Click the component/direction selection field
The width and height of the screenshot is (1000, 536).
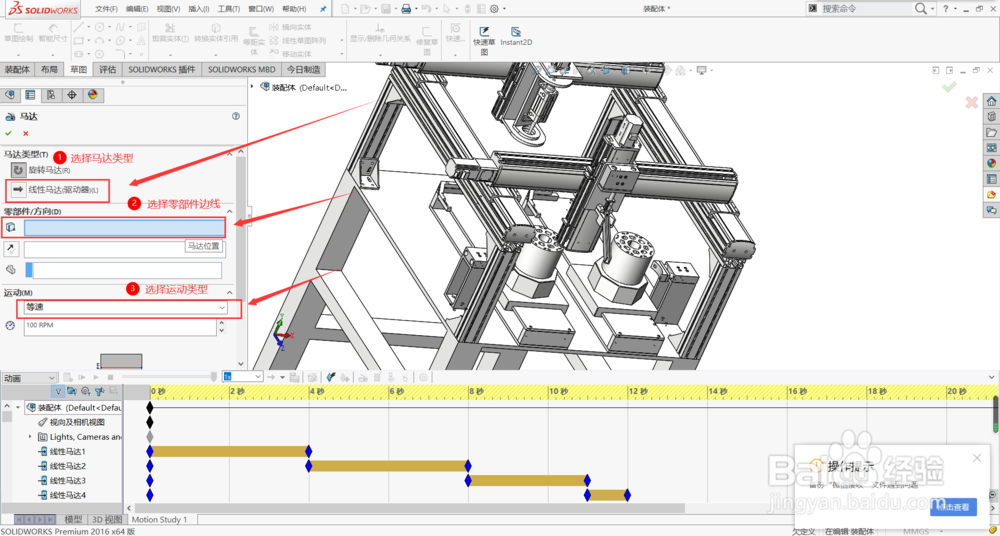124,228
